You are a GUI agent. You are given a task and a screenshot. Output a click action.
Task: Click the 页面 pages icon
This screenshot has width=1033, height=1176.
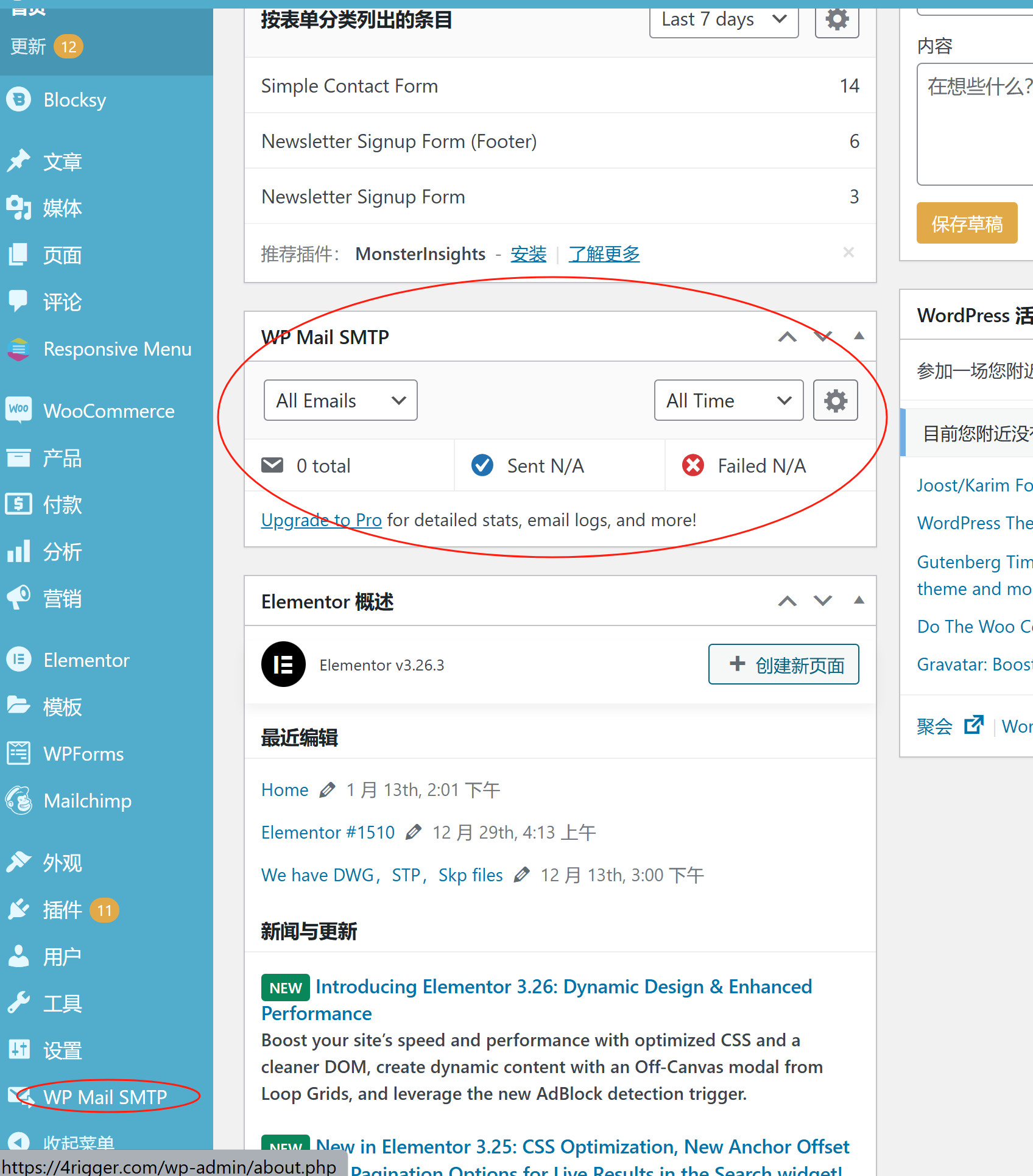pyautogui.click(x=18, y=255)
